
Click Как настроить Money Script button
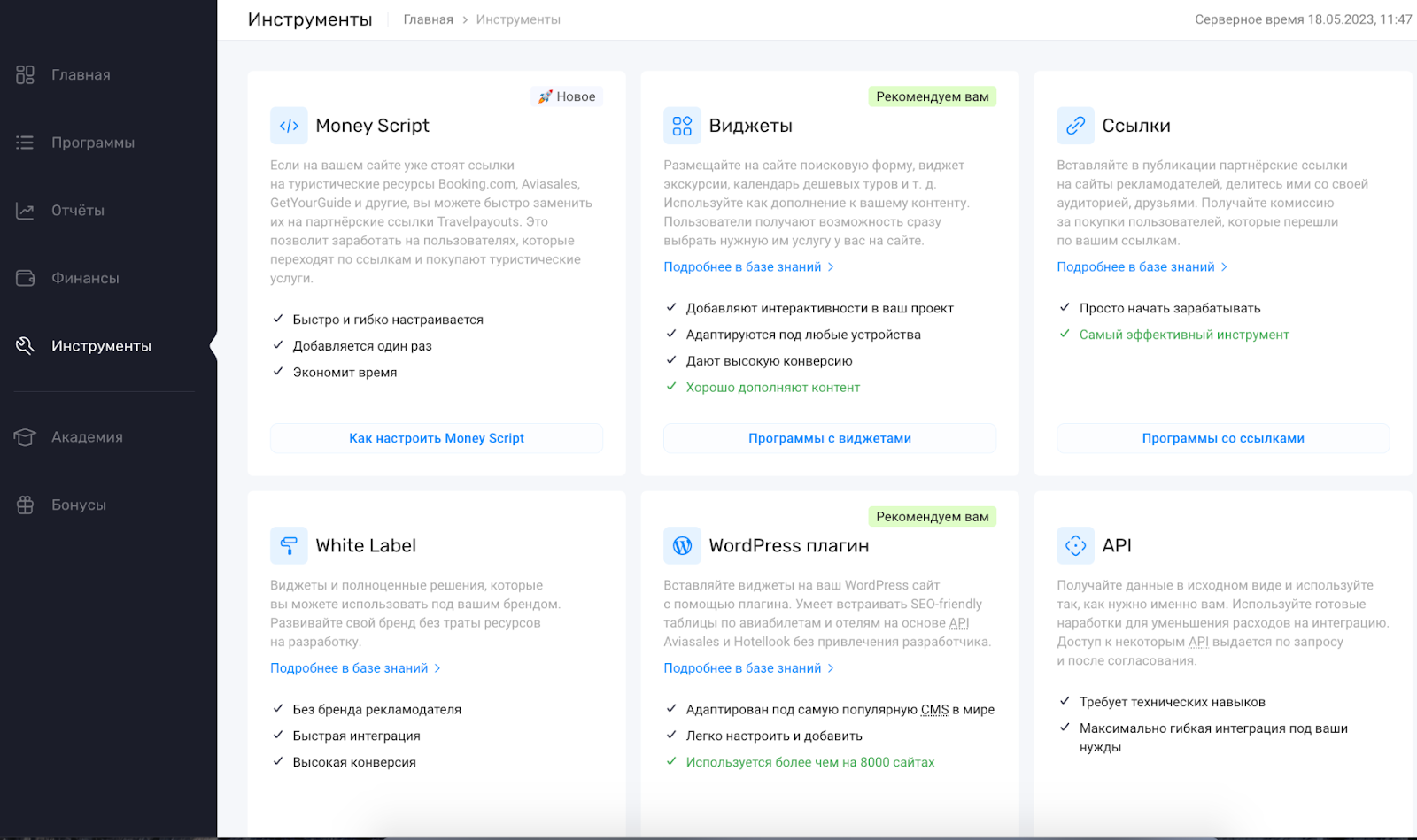(437, 438)
